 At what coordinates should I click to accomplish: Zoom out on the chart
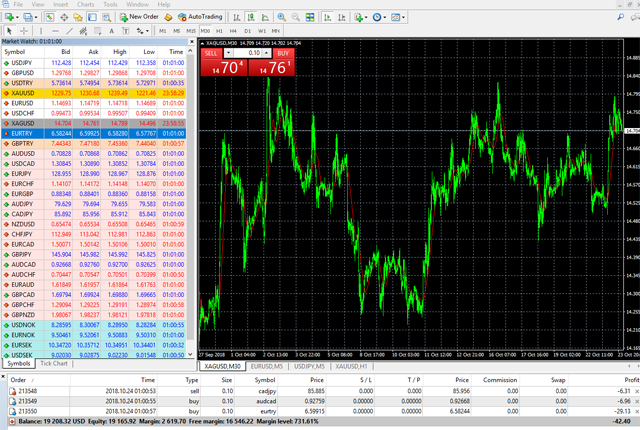[x=296, y=17]
